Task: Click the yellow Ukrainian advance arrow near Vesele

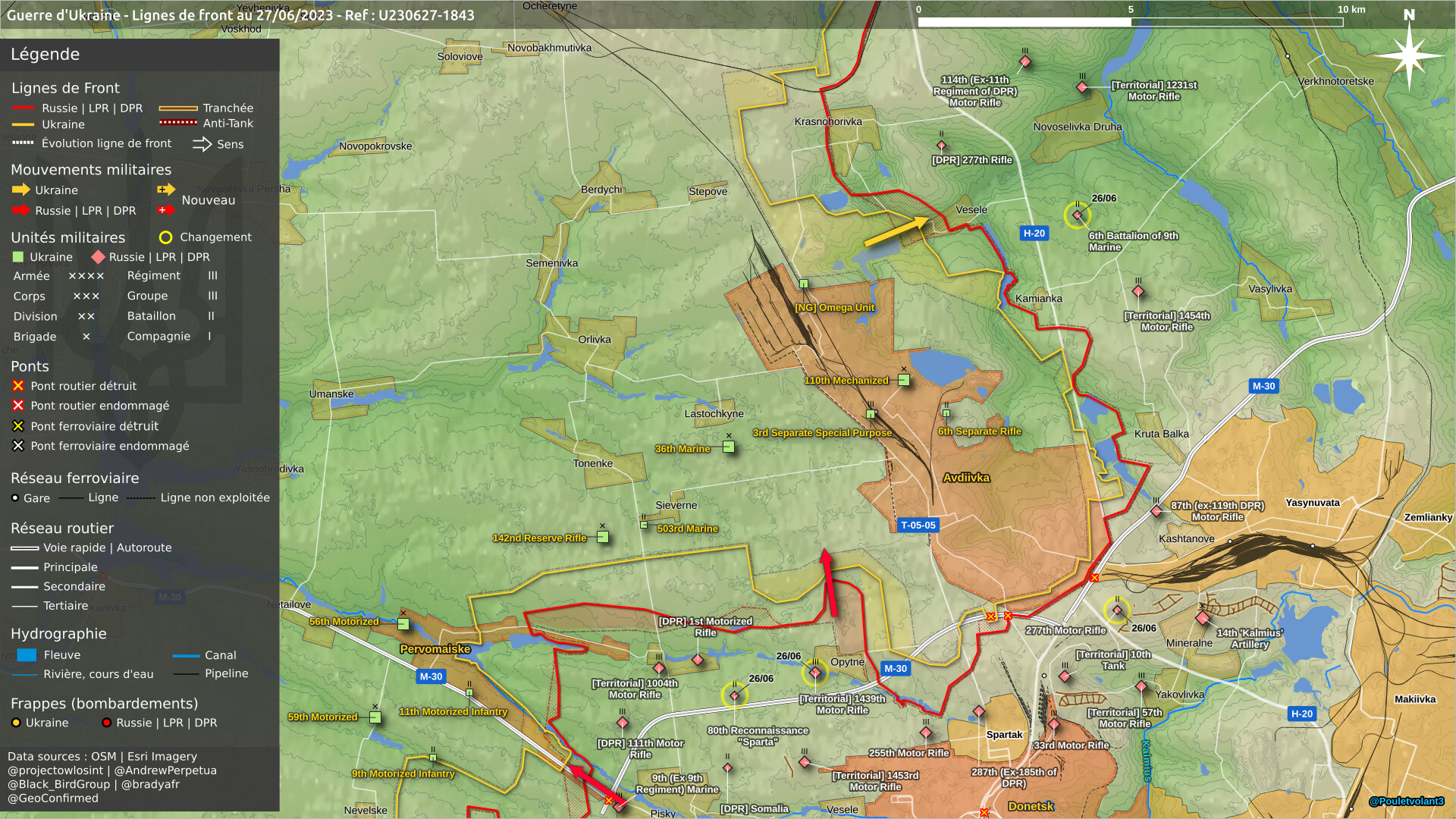Action: [x=896, y=231]
